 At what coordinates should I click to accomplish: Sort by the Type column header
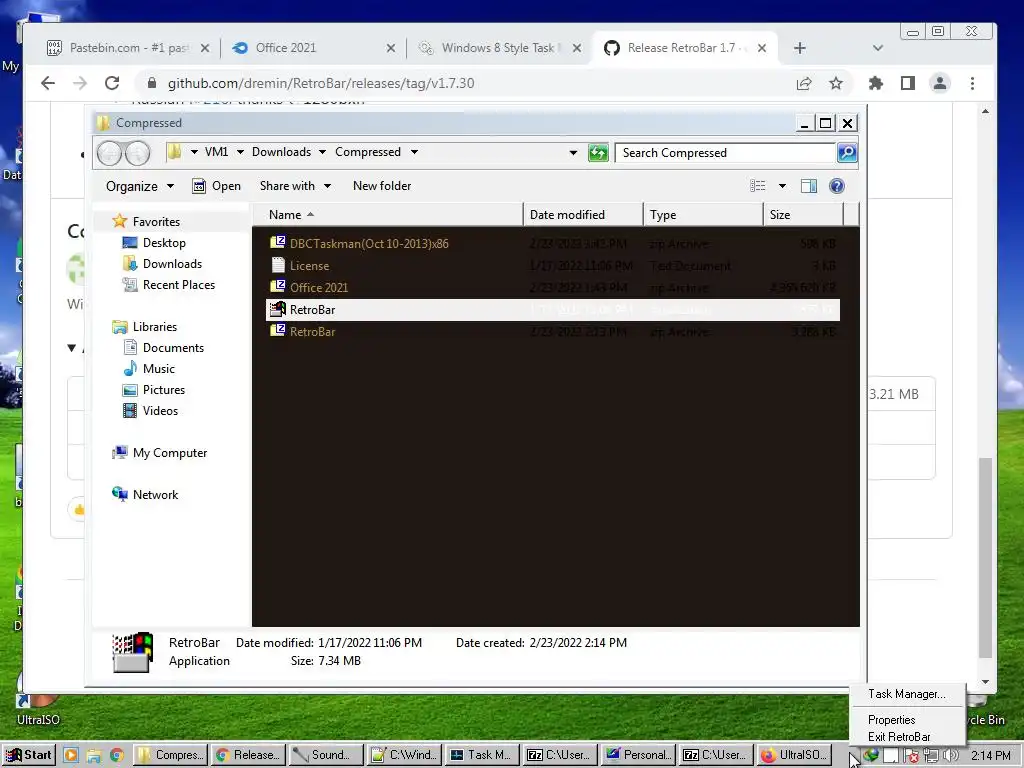703,215
